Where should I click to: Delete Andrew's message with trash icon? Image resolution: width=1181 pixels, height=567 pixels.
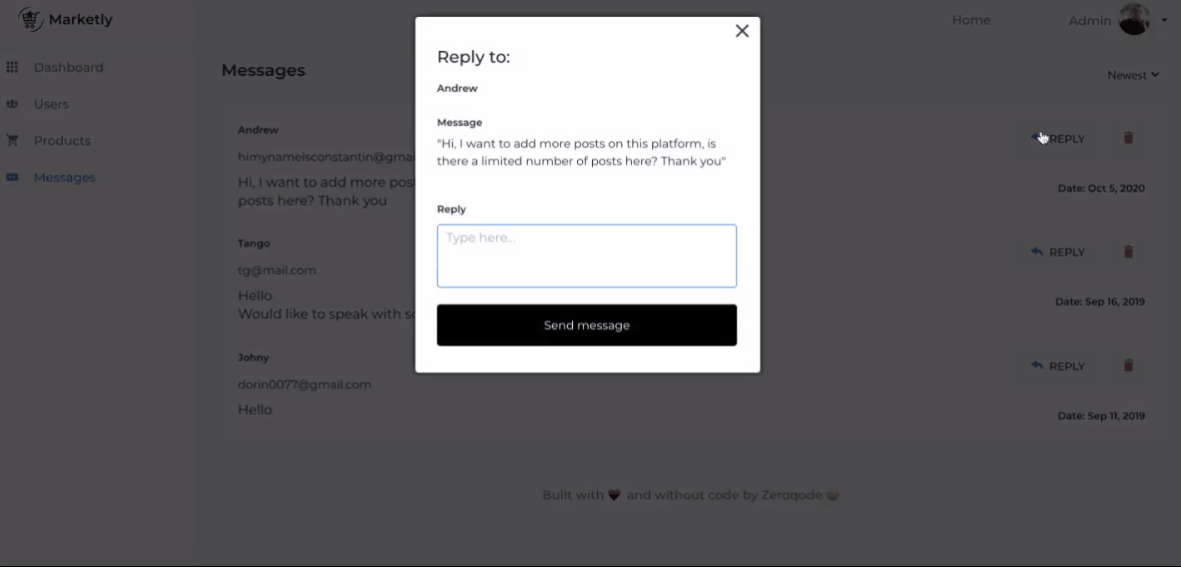tap(1129, 138)
